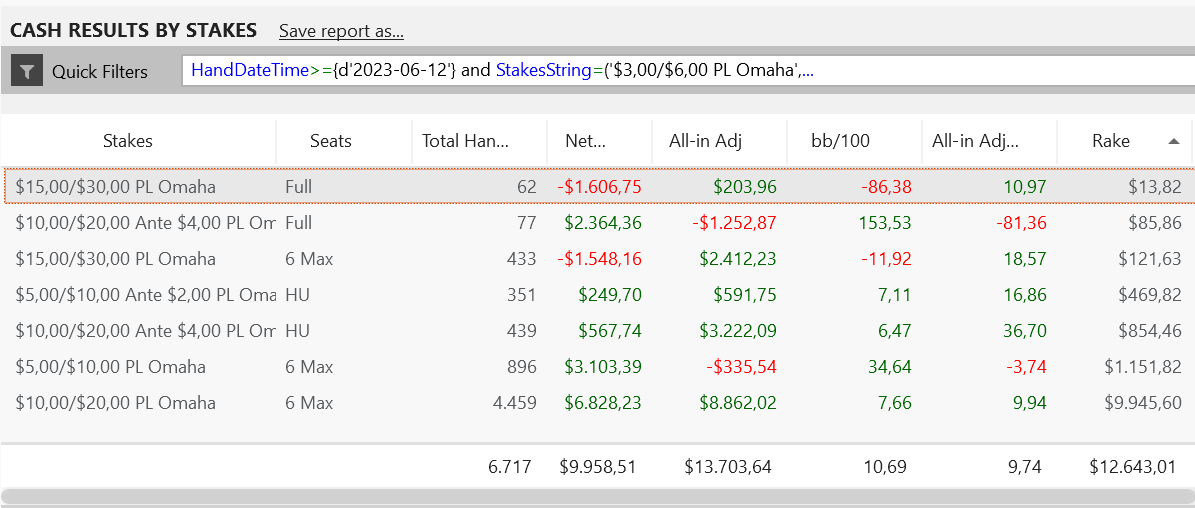Select the $10,00/$20,00 PL Omaha 6 Max row
The image size is (1195, 508).
click(x=598, y=403)
